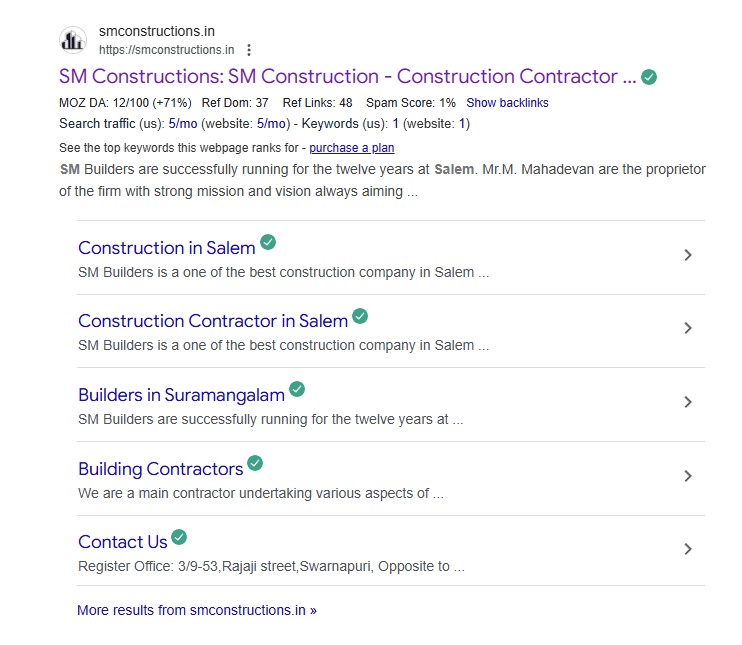Image resolution: width=742 pixels, height=645 pixels.
Task: Click the green verified checkmark after main title
Action: pos(649,77)
